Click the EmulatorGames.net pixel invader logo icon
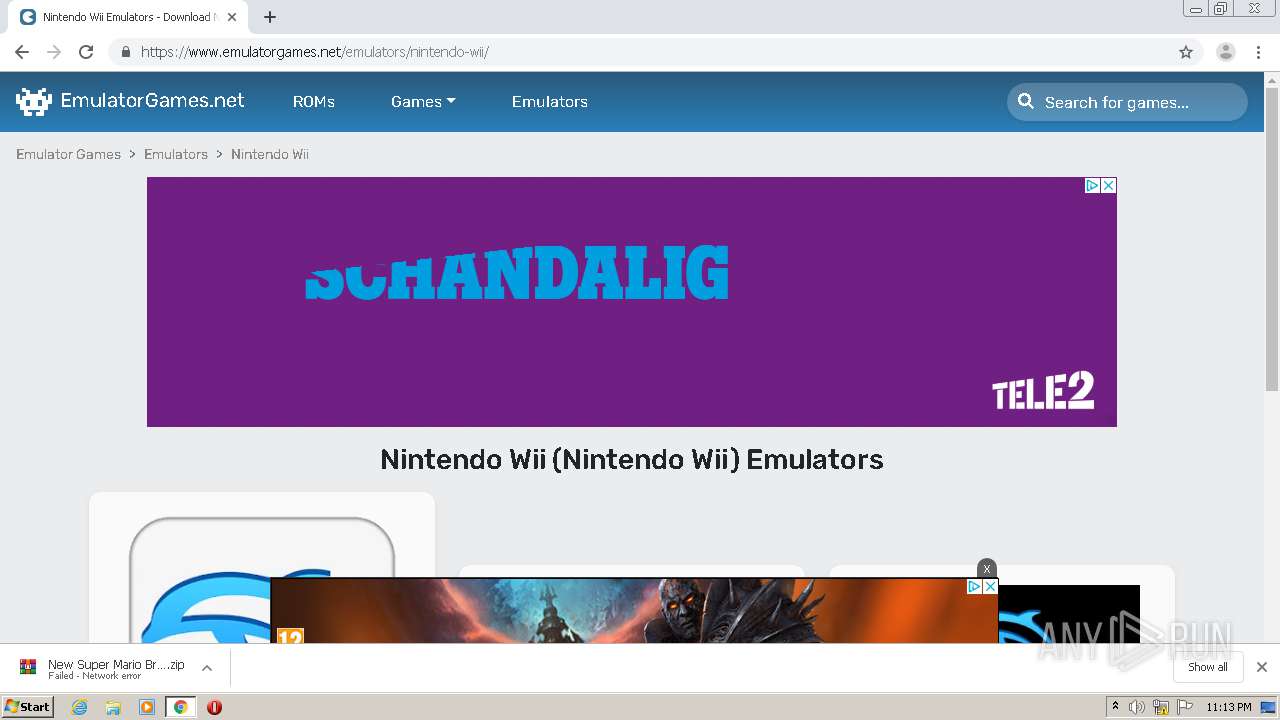Screen dimensions: 1280x720 (34, 101)
